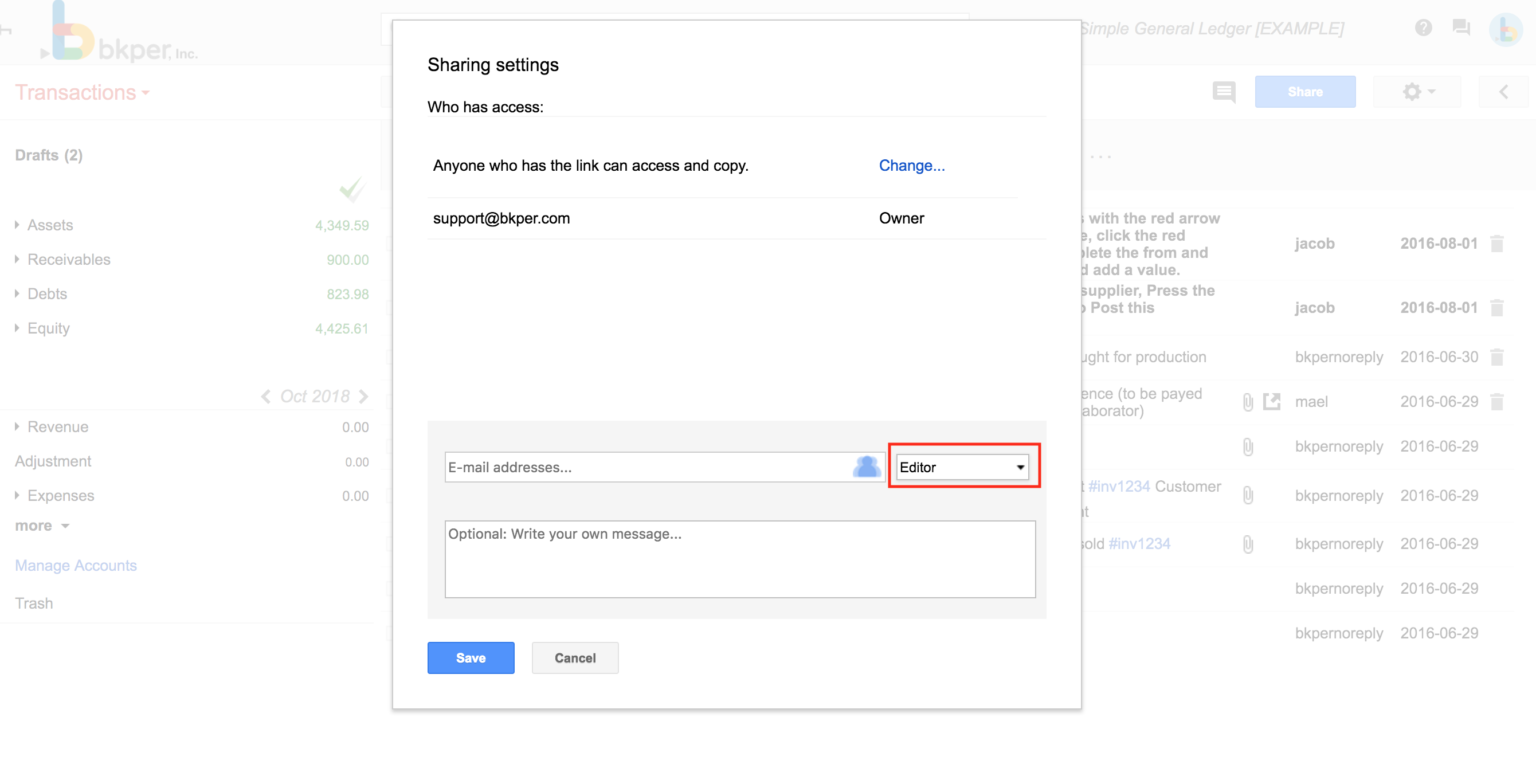
Task: Click the Change... link for link access
Action: 912,165
